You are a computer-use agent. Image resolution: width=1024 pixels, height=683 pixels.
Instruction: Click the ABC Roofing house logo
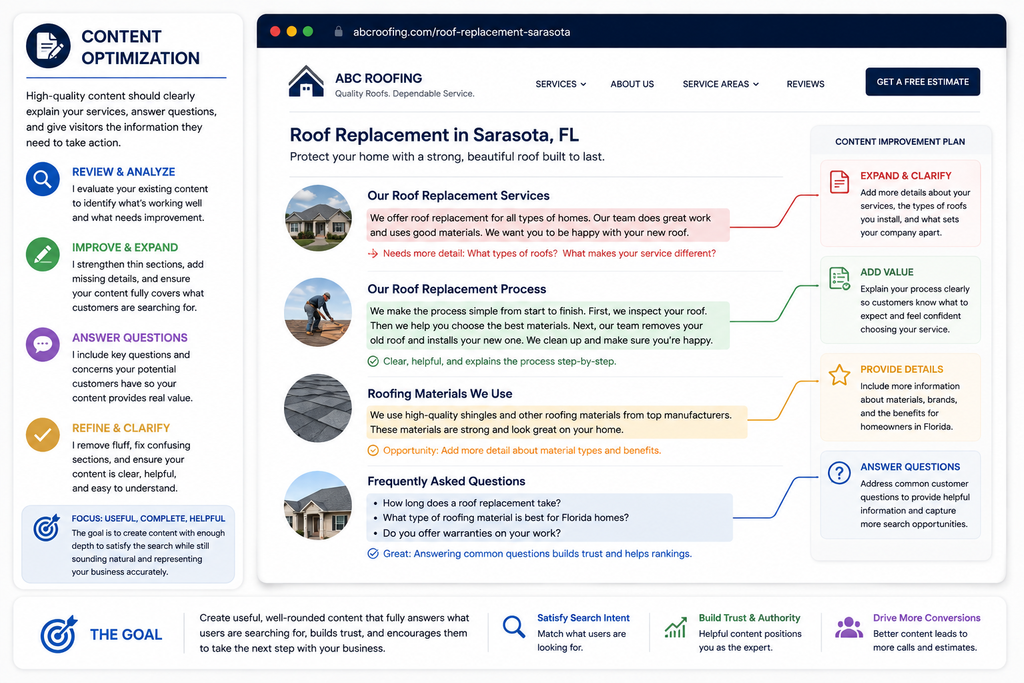point(306,82)
